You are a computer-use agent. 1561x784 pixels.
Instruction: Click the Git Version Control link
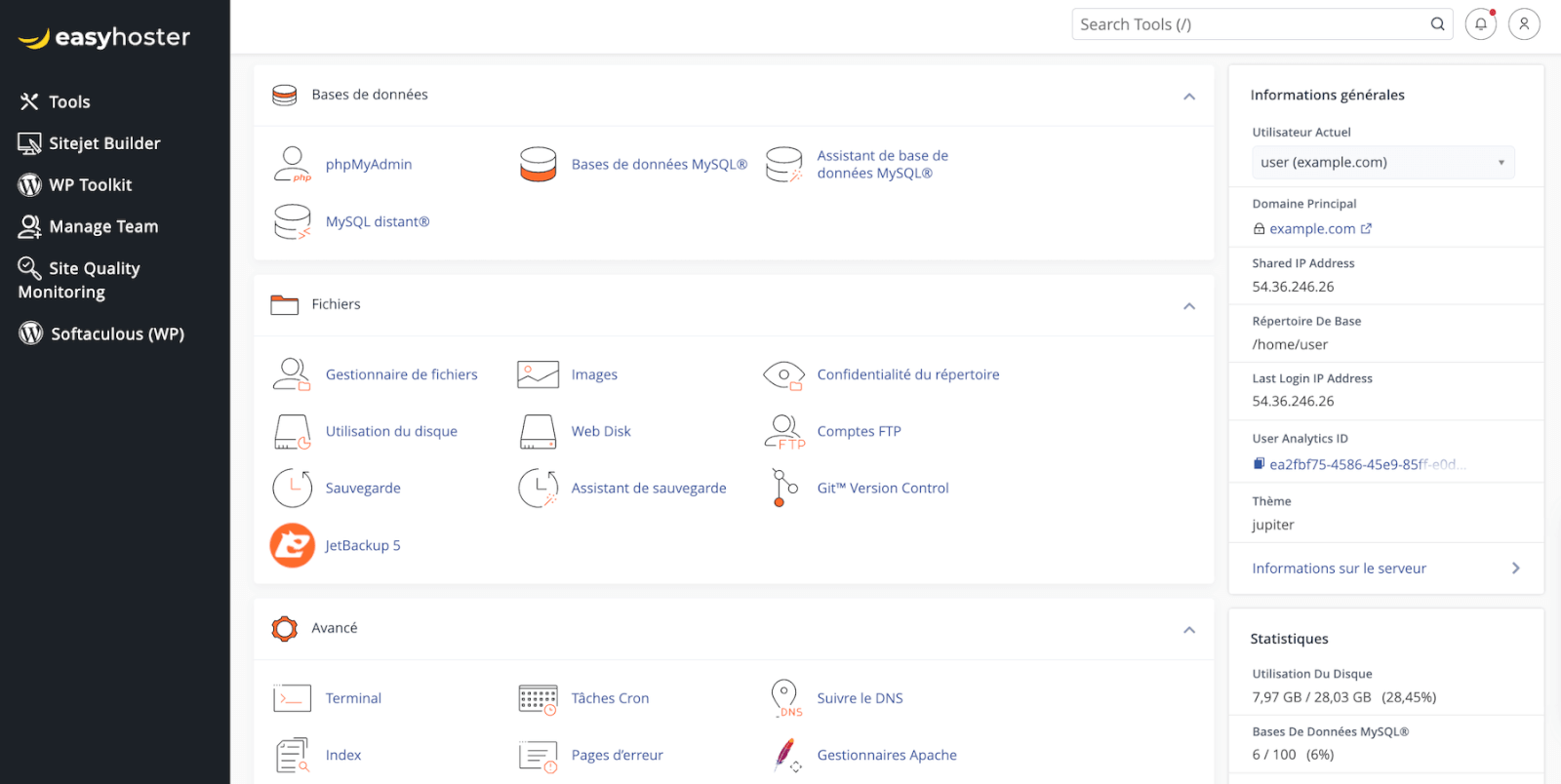[x=883, y=489]
